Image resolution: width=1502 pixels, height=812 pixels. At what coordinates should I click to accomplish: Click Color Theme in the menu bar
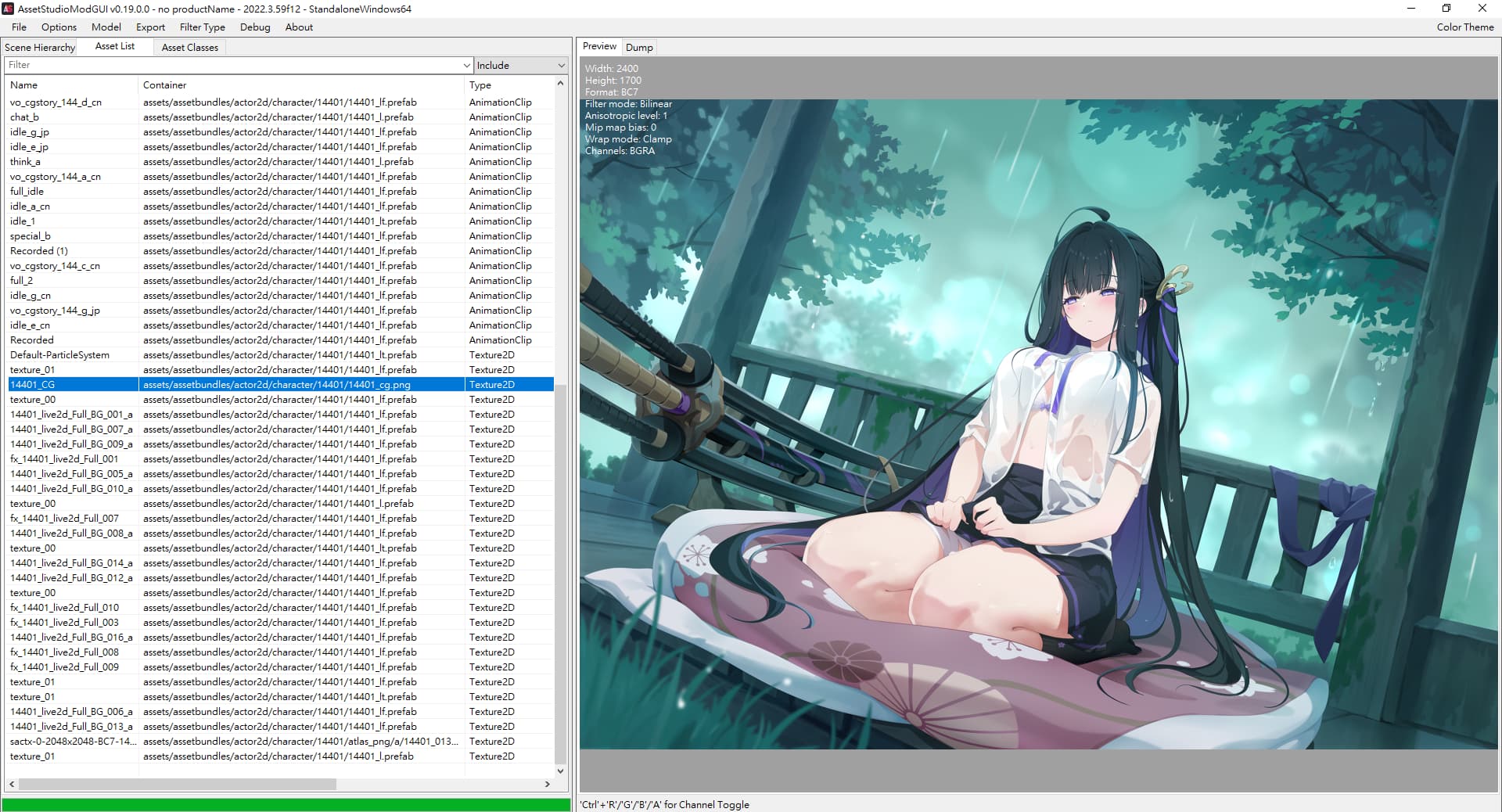[x=1464, y=27]
